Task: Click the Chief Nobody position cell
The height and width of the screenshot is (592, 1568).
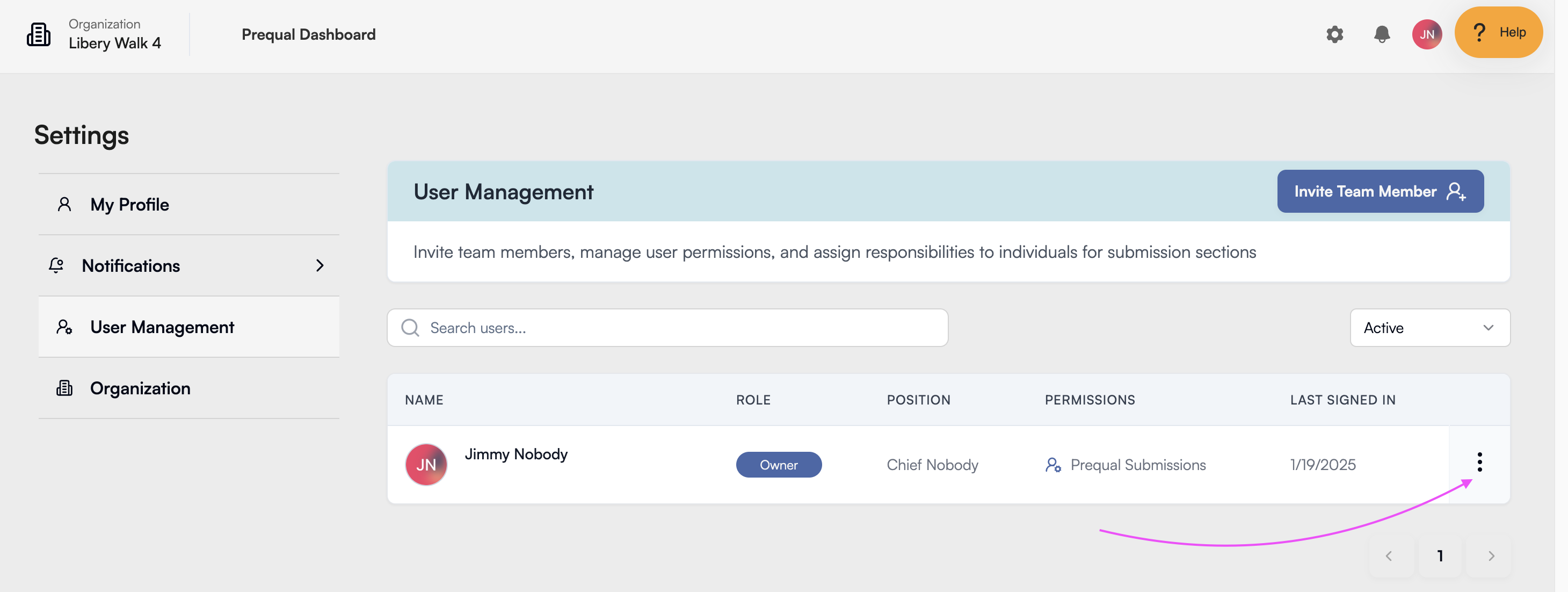Action: [932, 465]
